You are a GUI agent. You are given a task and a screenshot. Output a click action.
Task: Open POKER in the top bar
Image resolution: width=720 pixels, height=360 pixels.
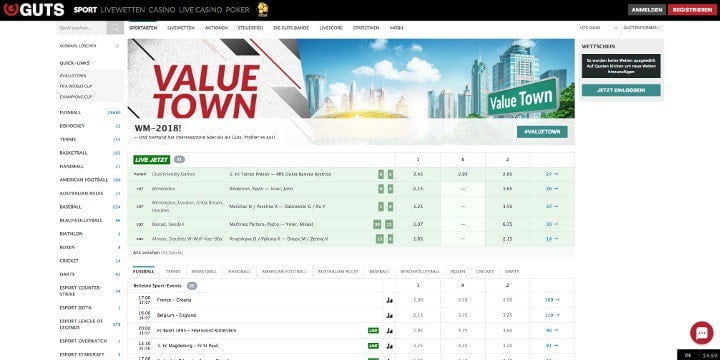238,10
